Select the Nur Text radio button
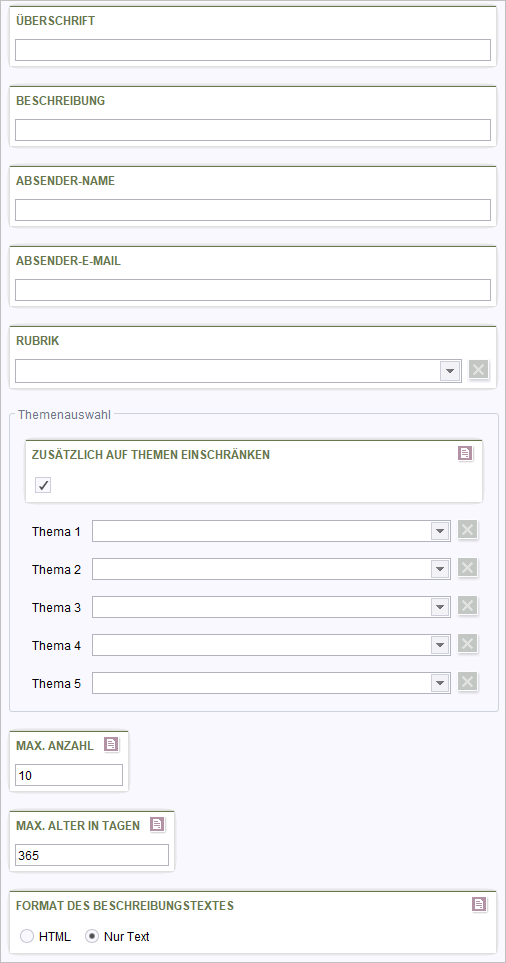Image resolution: width=506 pixels, height=963 pixels. pyautogui.click(x=91, y=937)
